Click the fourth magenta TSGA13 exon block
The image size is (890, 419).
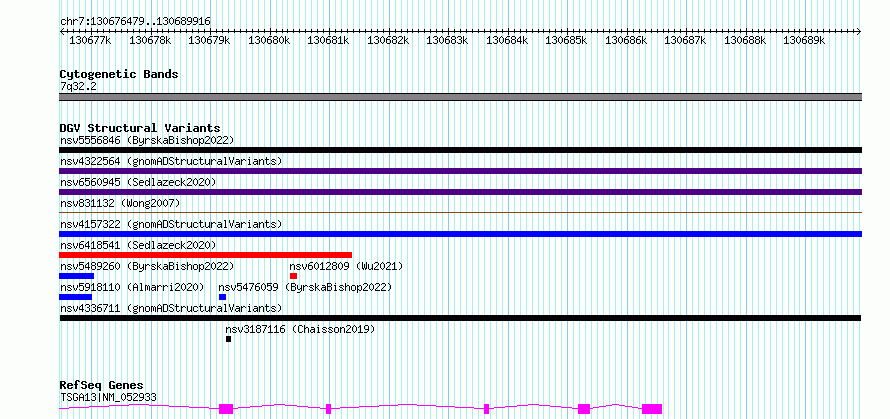click(584, 409)
